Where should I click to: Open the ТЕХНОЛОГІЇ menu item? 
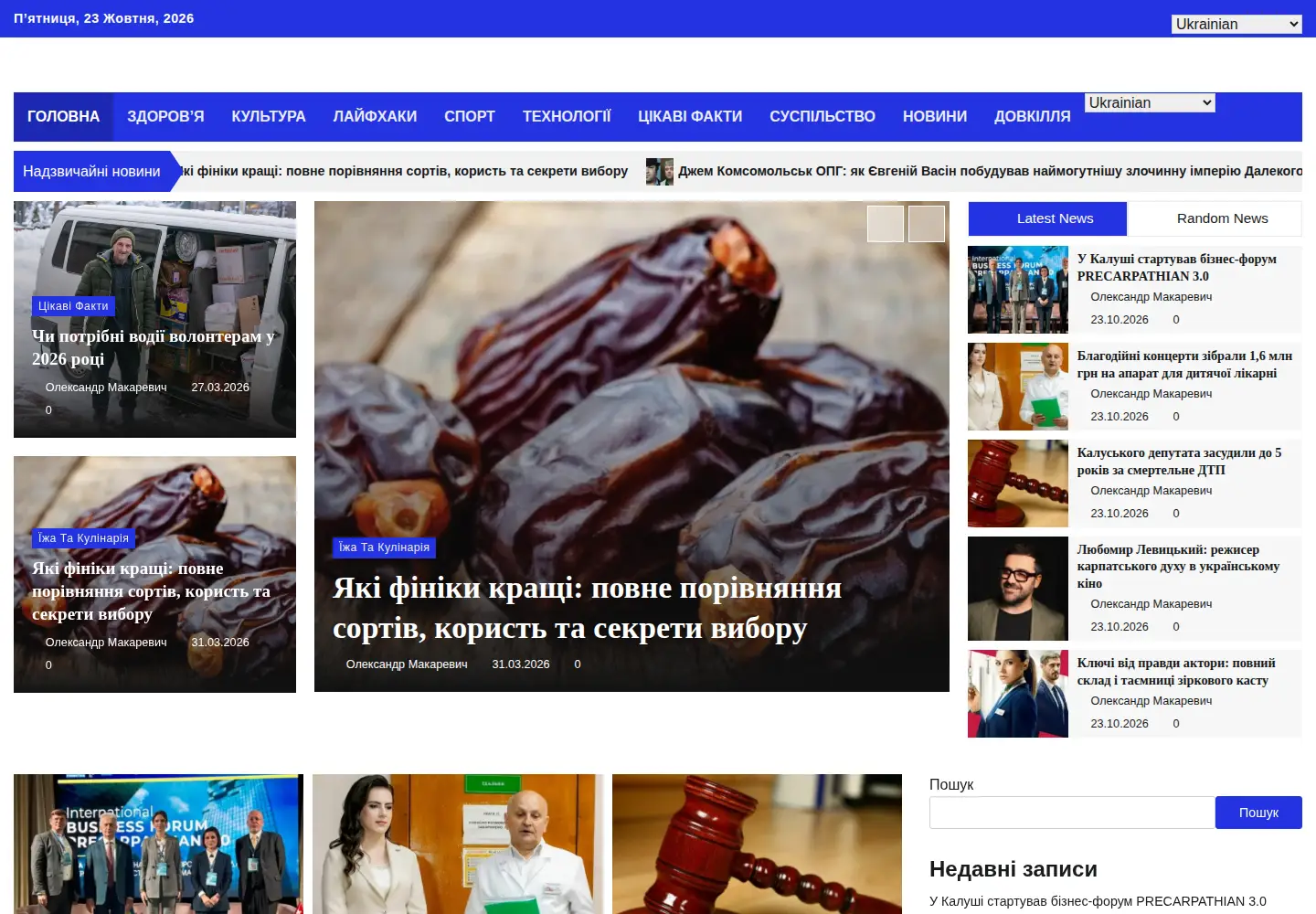tap(567, 117)
